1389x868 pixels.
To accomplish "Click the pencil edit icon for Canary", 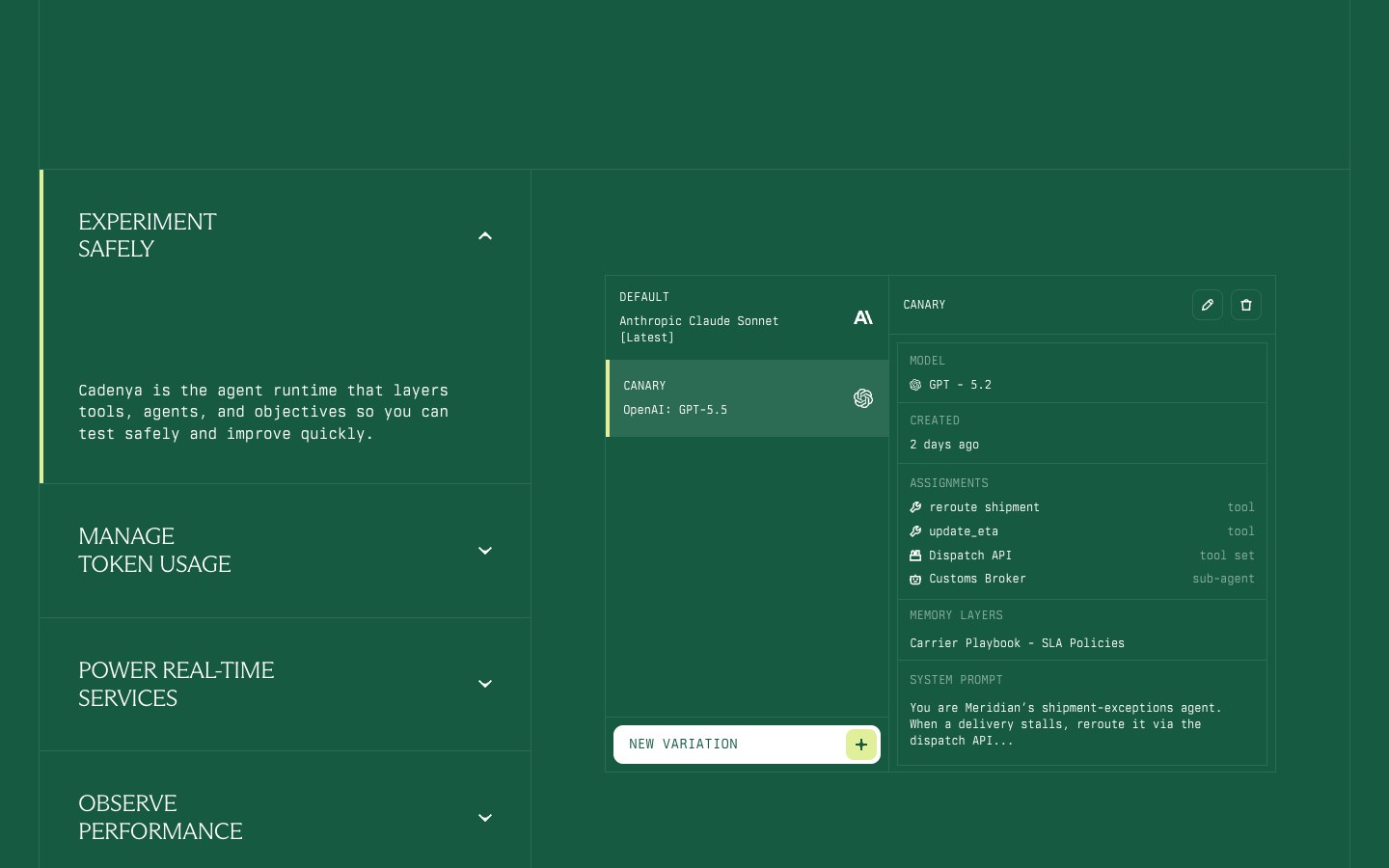I will click(x=1208, y=305).
